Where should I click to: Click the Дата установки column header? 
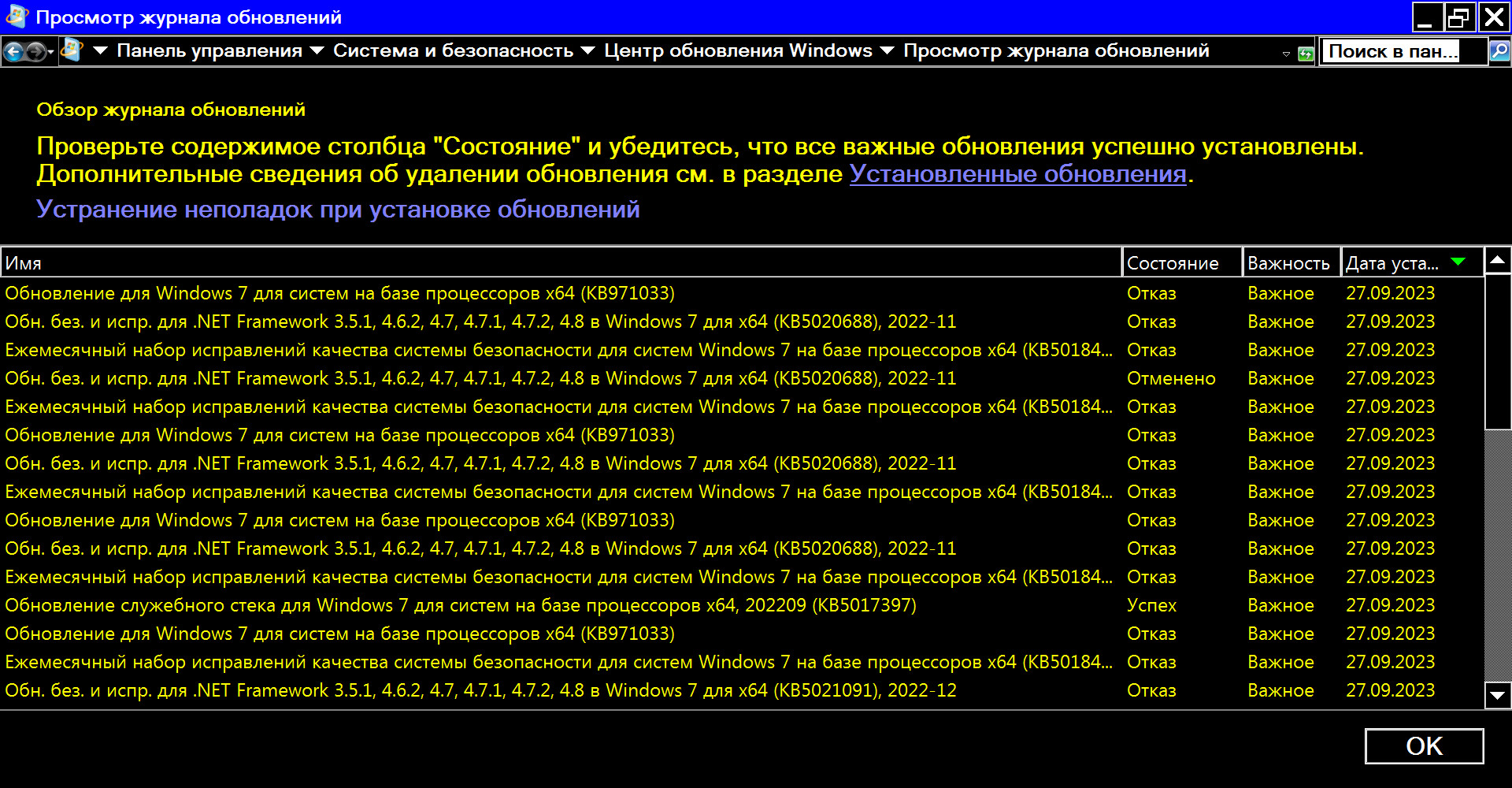(1412, 263)
